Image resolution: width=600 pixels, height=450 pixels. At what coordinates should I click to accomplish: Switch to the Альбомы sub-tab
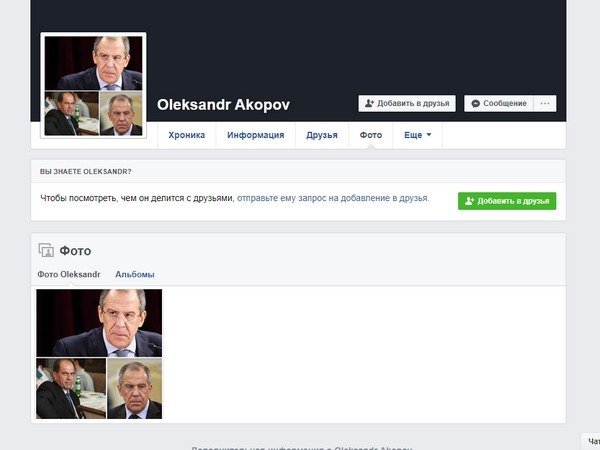pyautogui.click(x=135, y=274)
